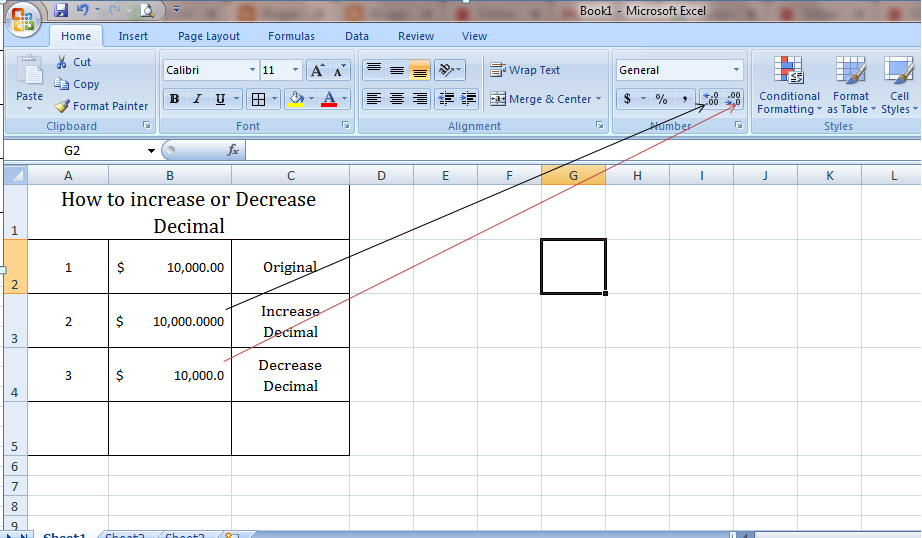
Task: Select the cell containing 10,000.0000
Action: (170, 321)
